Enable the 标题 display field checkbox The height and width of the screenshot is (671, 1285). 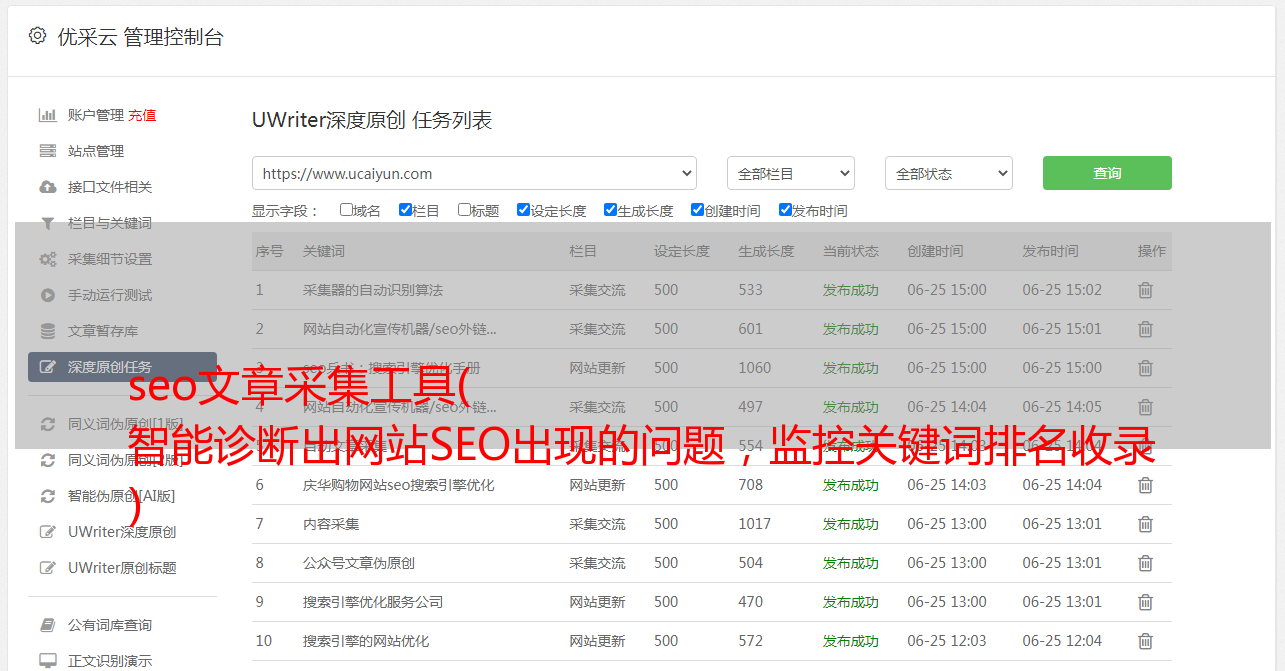pos(464,210)
